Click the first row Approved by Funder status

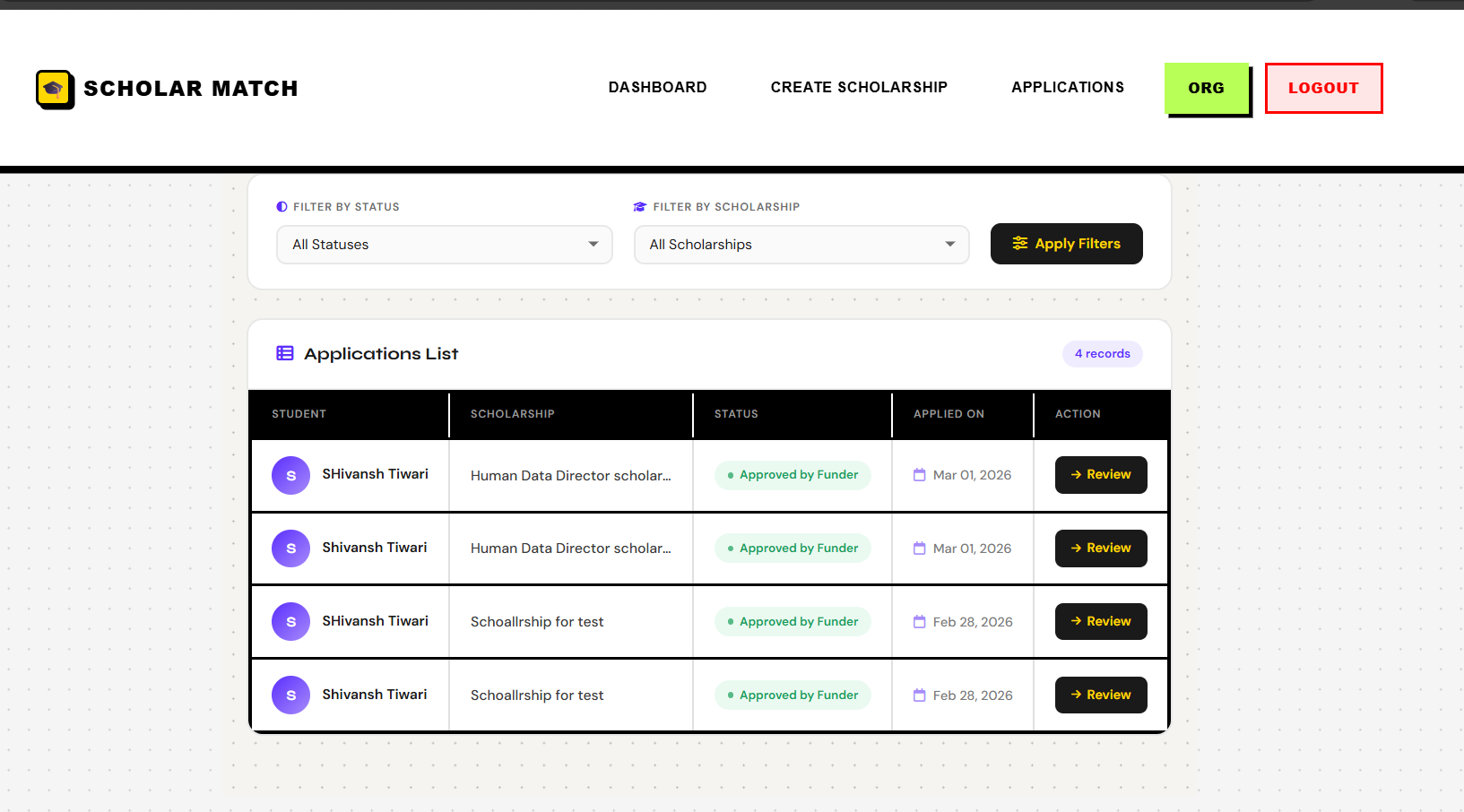tap(793, 475)
